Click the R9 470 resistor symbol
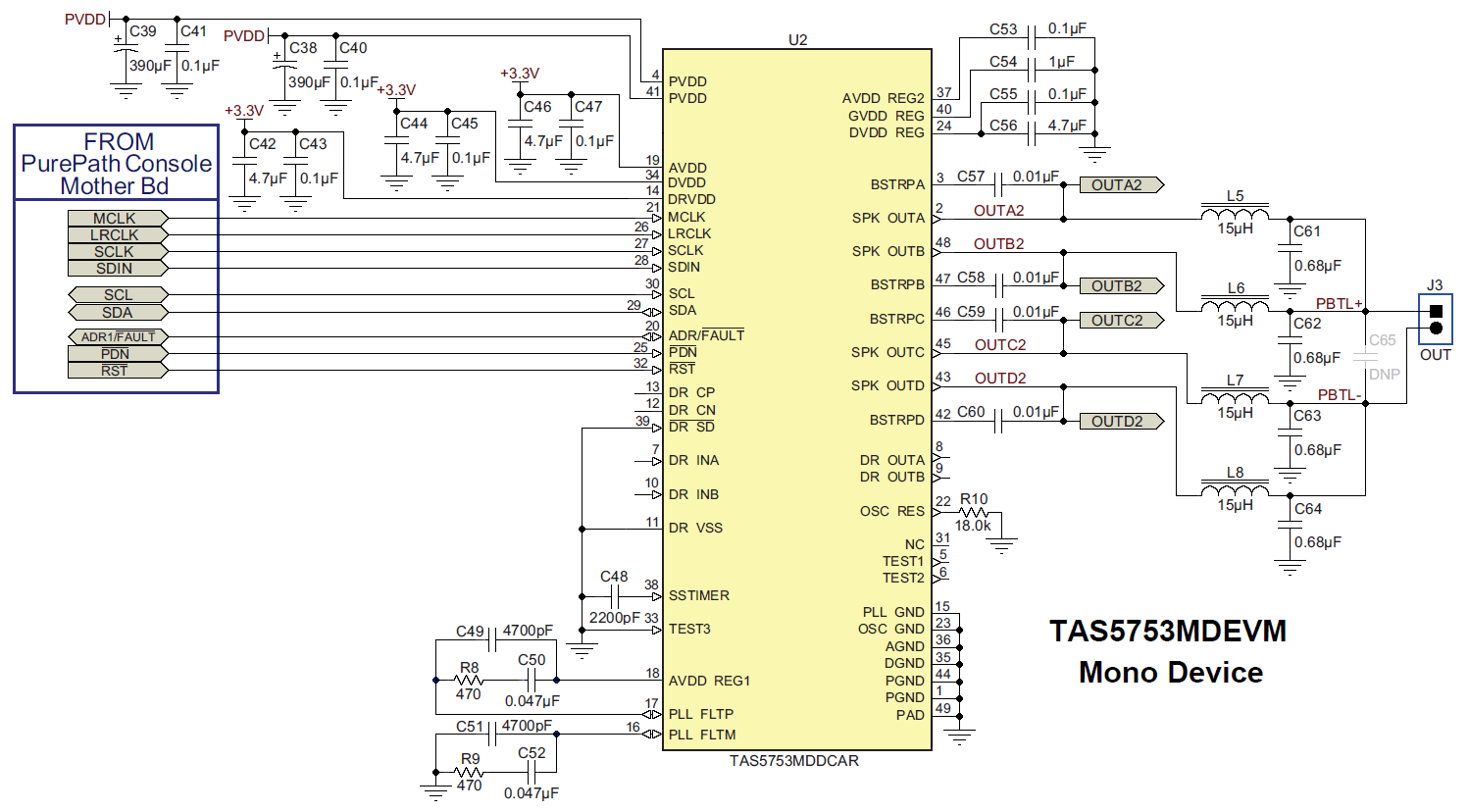Image resolution: width=1469 pixels, height=812 pixels. 470,772
